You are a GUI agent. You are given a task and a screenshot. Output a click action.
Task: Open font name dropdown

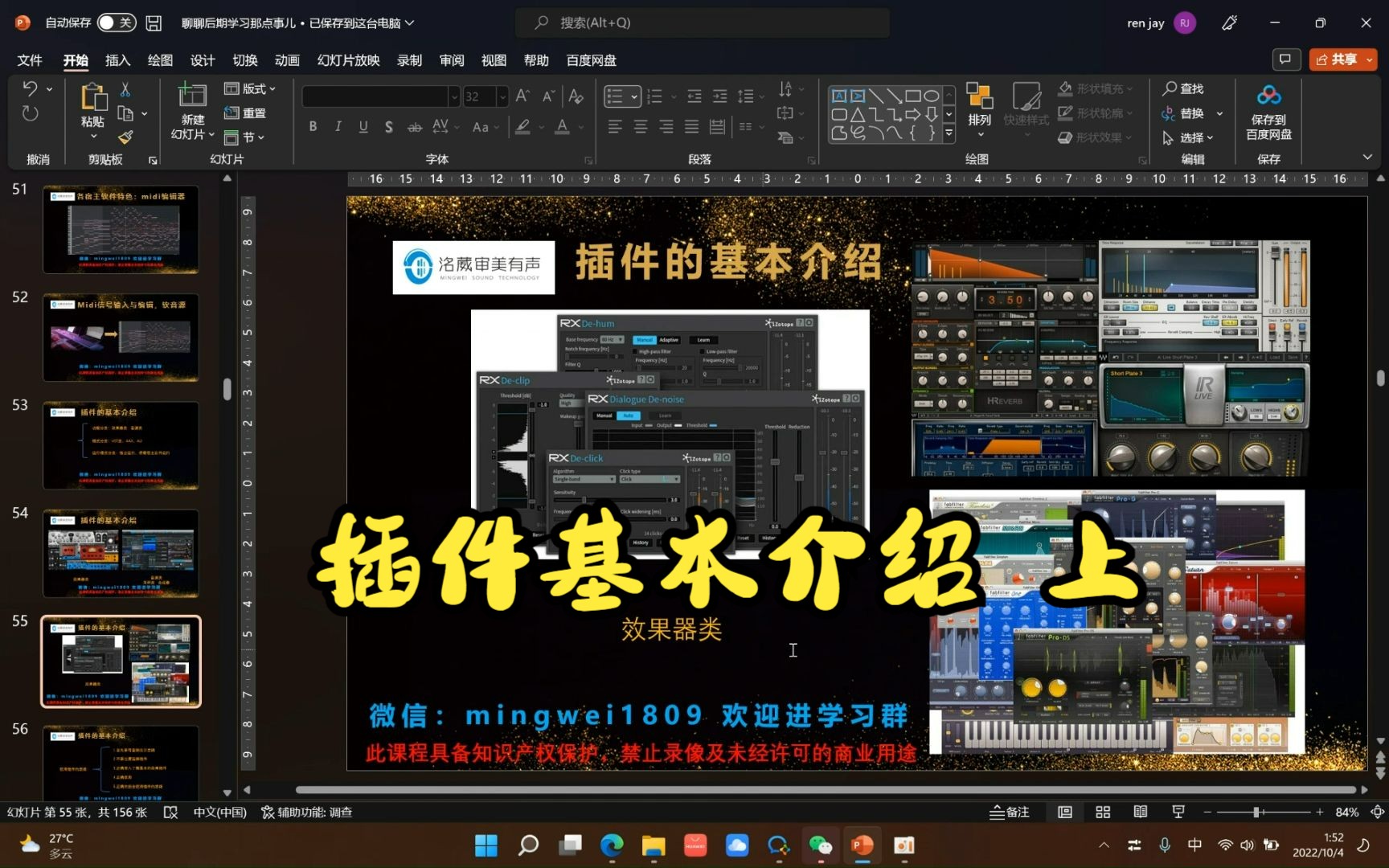click(454, 96)
